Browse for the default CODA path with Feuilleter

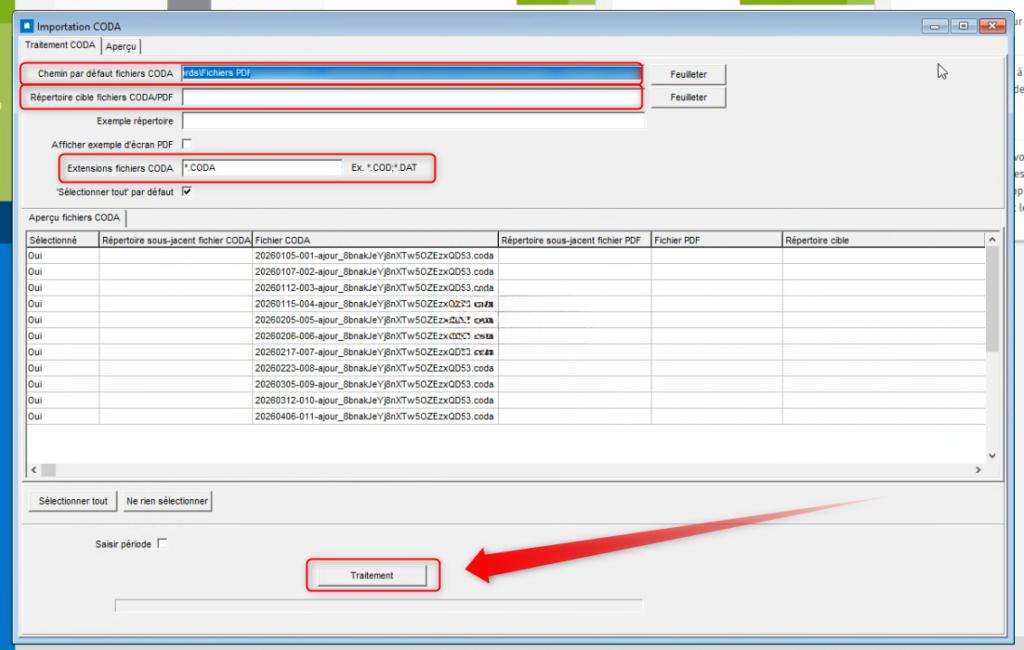click(x=688, y=74)
